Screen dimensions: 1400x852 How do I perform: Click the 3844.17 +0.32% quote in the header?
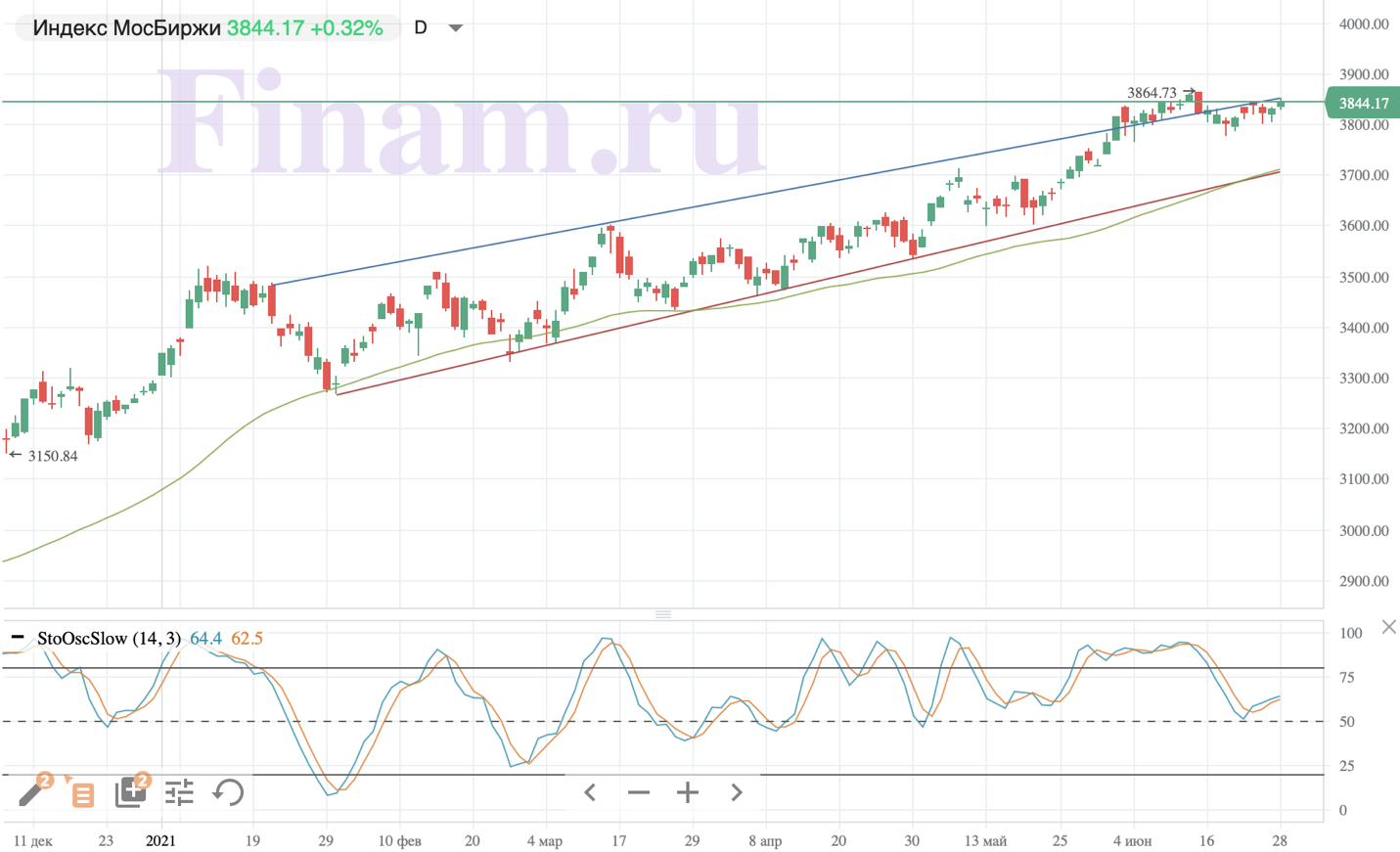point(304,27)
